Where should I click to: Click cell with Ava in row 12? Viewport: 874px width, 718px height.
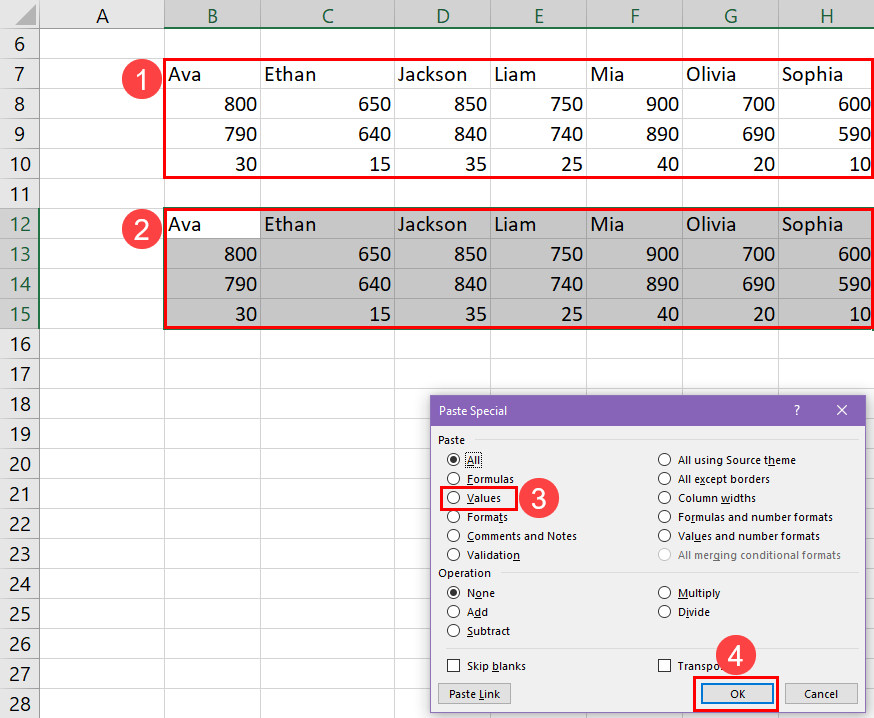(x=212, y=224)
